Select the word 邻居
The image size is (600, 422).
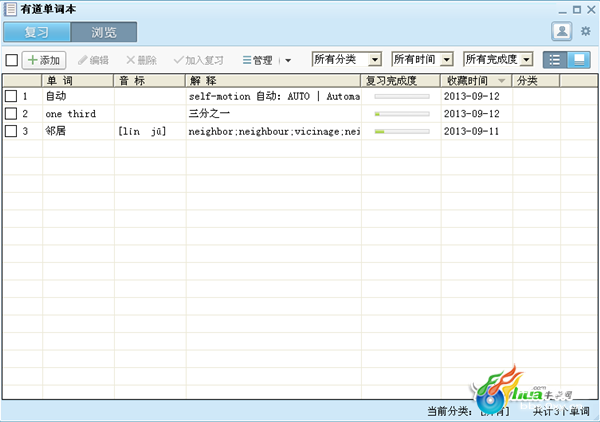click(56, 131)
